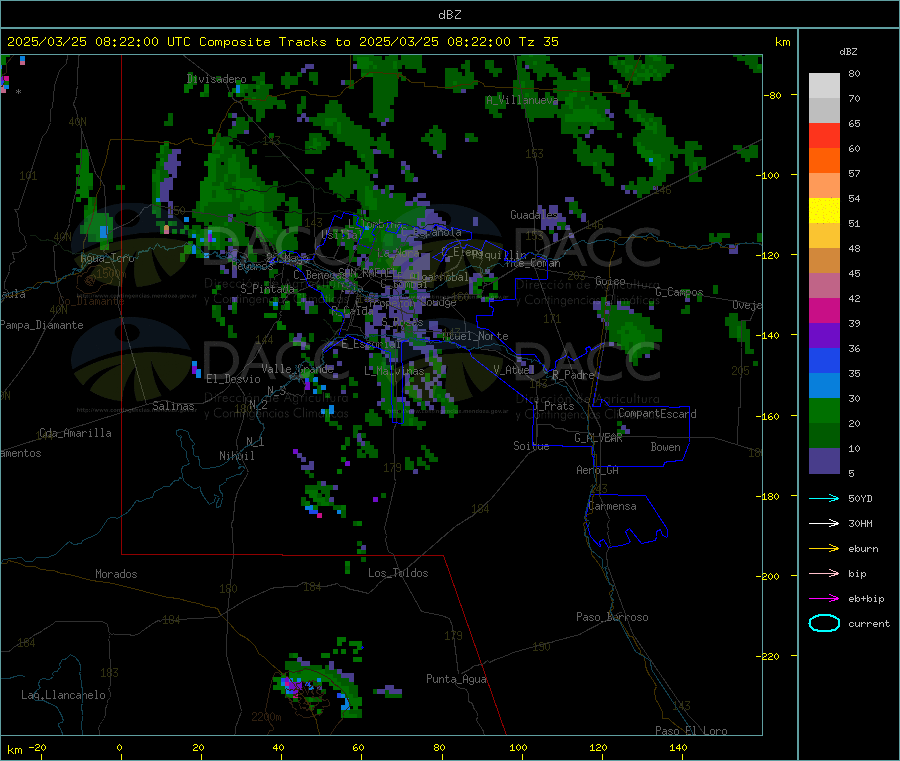Click the 'Cda_Amarilla' map label
900x761 pixels.
[75, 433]
